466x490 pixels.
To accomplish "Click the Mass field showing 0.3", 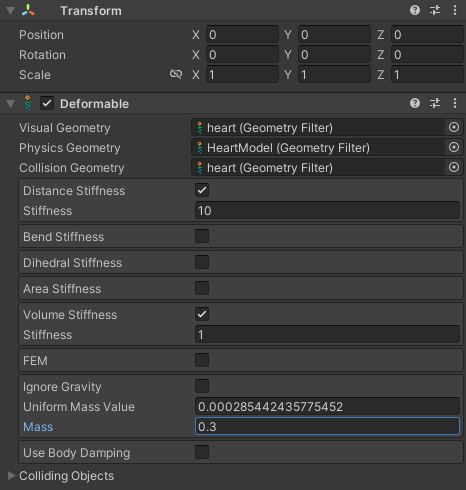I will [327, 426].
